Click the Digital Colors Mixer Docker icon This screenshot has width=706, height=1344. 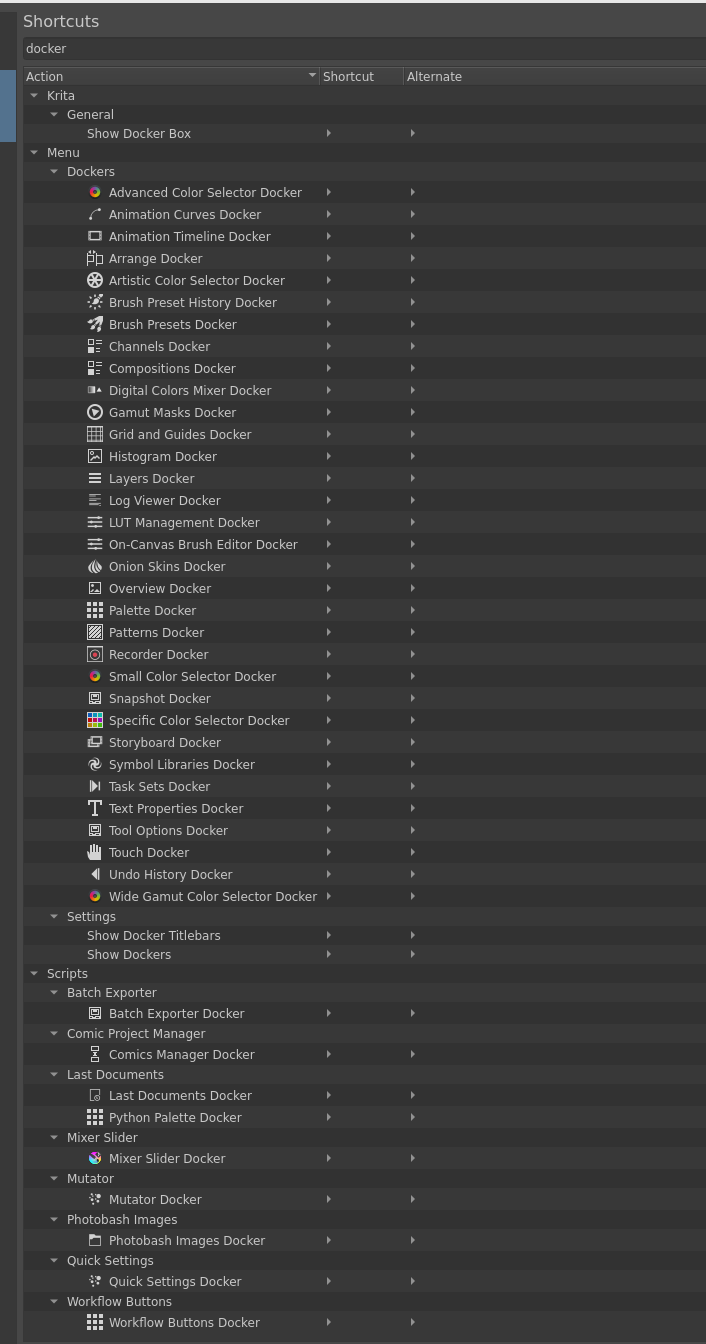[x=95, y=390]
